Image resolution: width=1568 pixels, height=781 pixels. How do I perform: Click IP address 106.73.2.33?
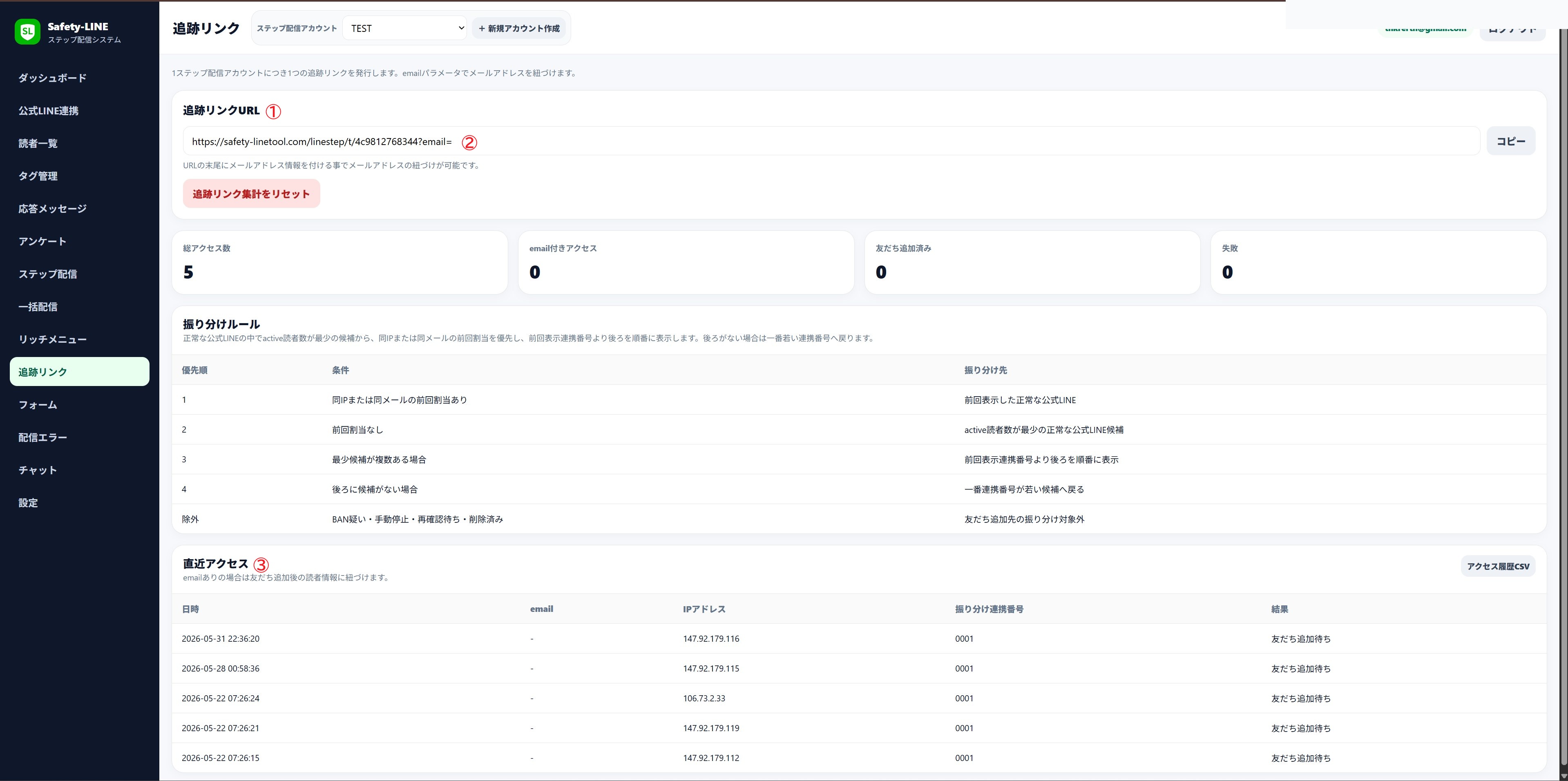704,698
